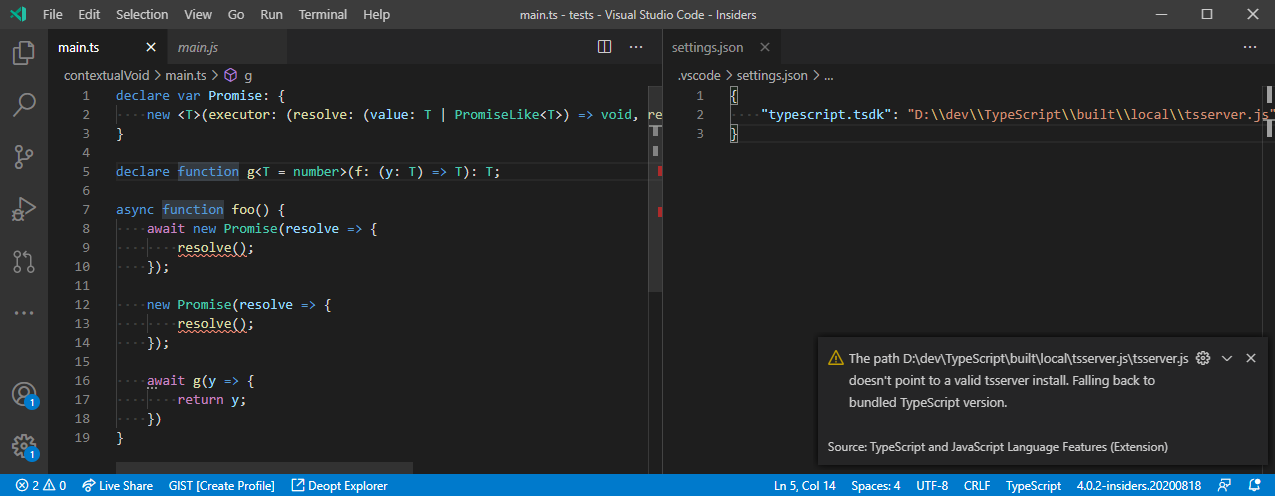
Task: Toggle the notifications bell in status bar
Action: pos(1253,486)
